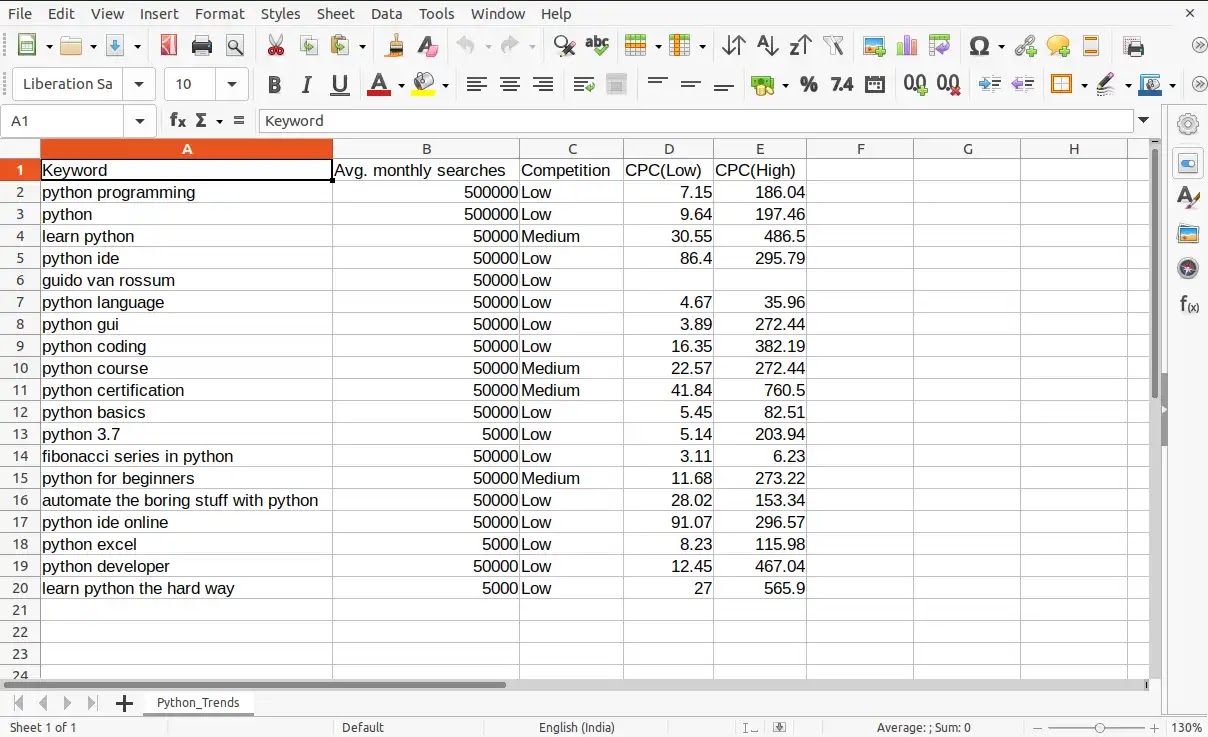Click the Open folder icon
Viewport: 1208px width, 737px height.
71,46
